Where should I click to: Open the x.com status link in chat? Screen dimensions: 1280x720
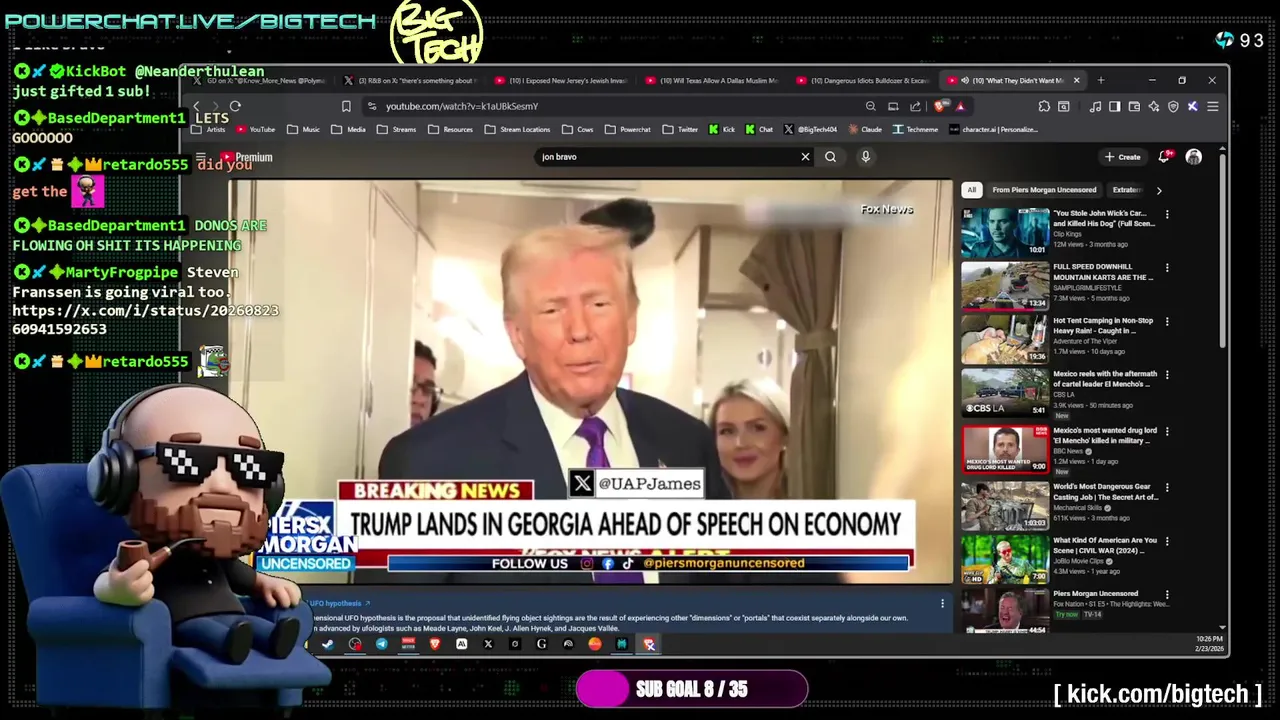[145, 320]
